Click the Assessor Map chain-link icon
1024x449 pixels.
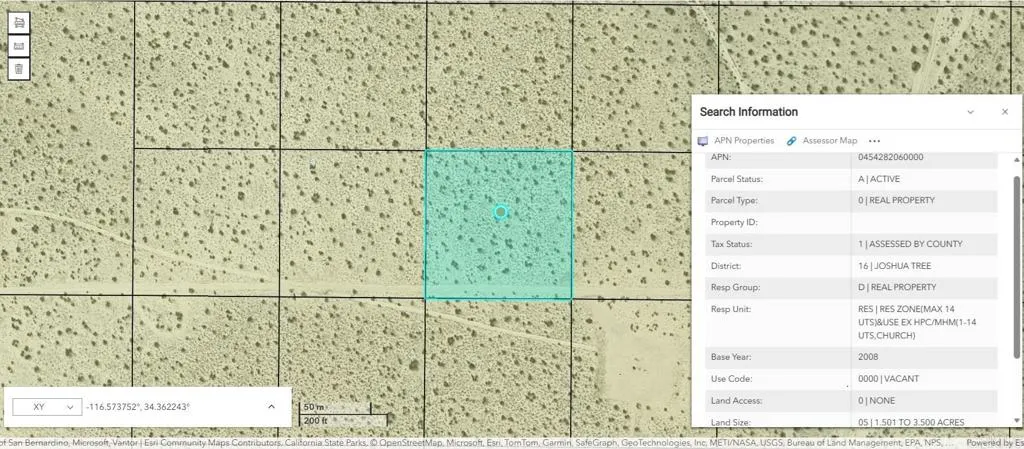(792, 141)
